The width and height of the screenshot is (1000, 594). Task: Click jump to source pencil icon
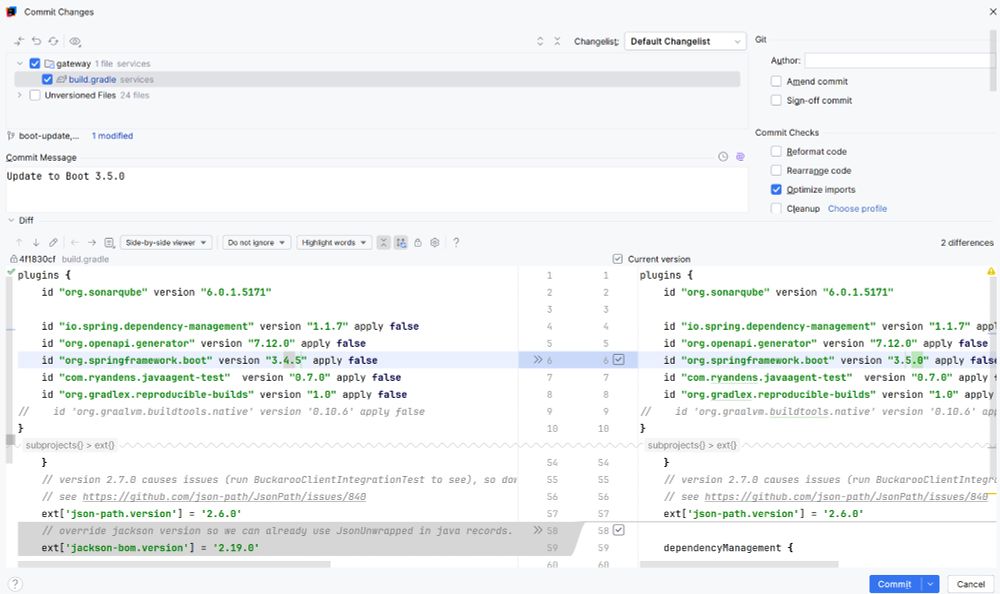point(54,242)
